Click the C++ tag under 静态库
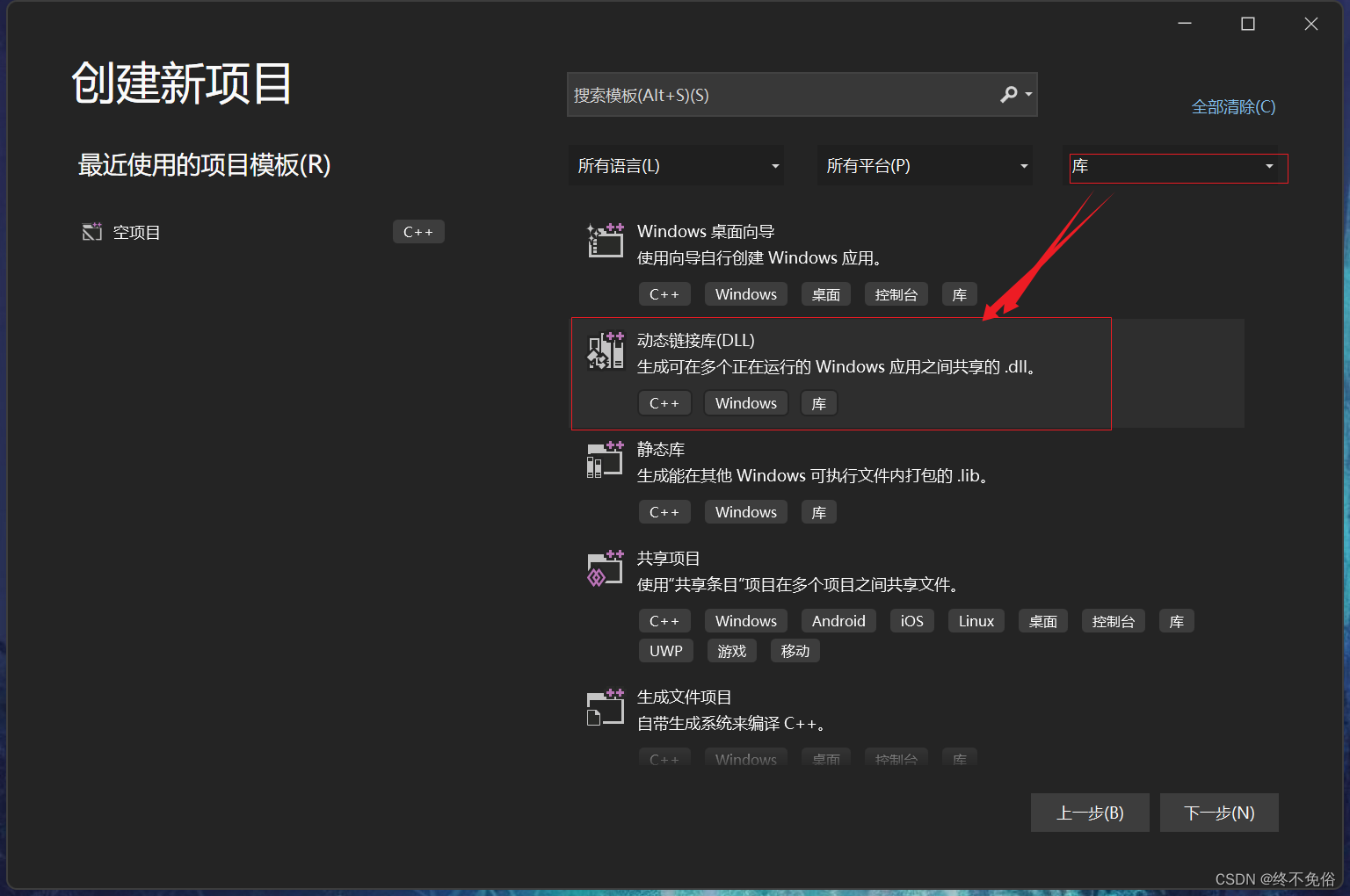The image size is (1350, 896). pyautogui.click(x=664, y=512)
